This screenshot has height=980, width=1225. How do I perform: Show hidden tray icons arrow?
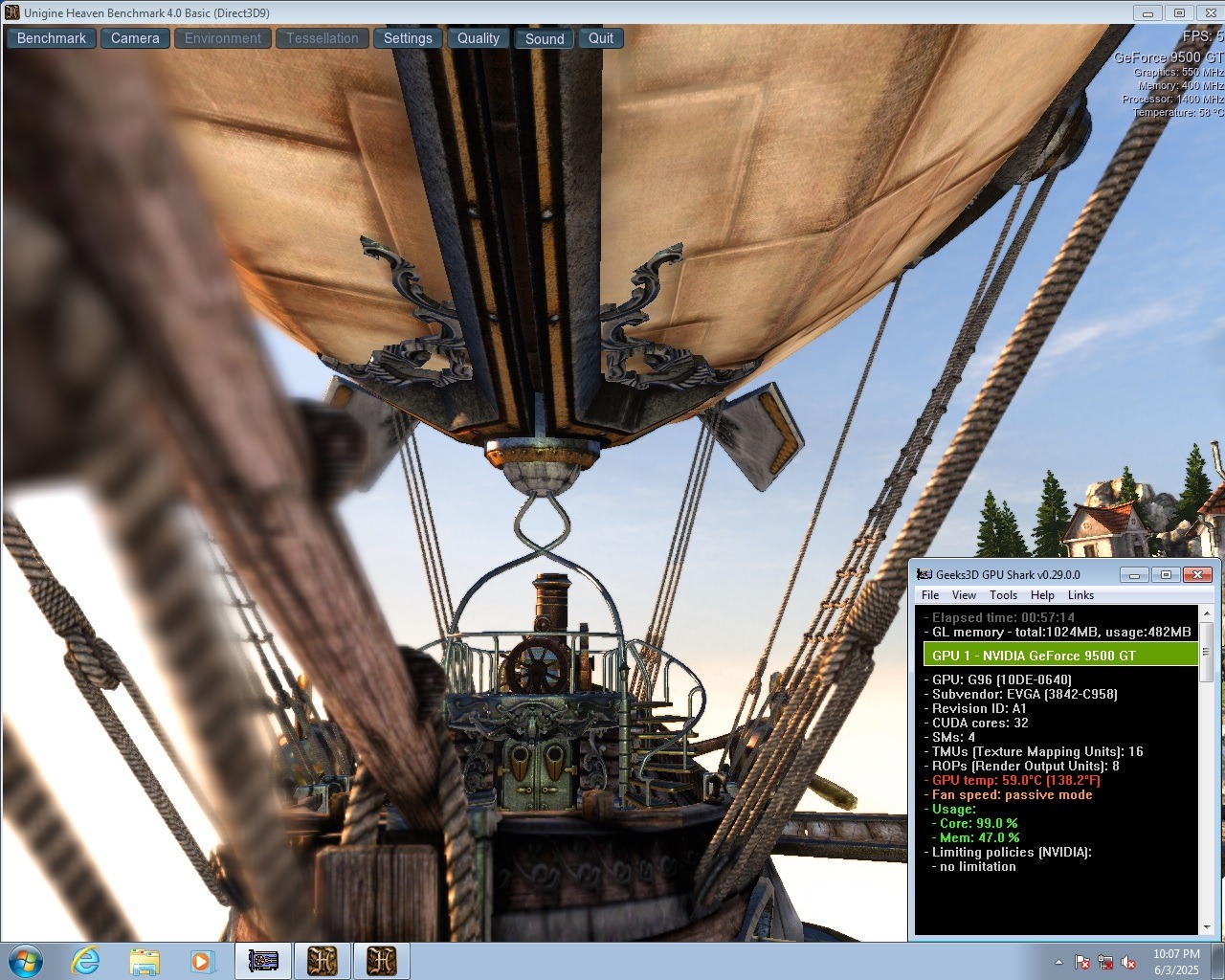tap(1058, 962)
